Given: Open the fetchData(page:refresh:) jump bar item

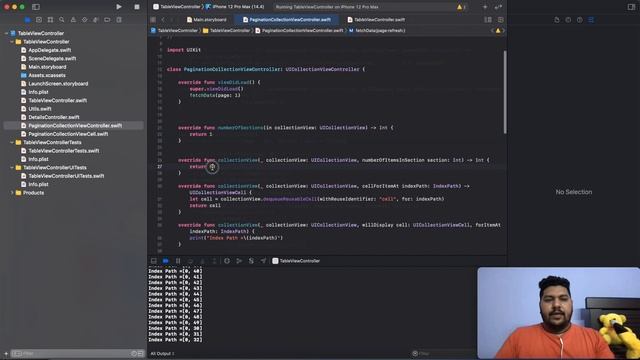Looking at the screenshot, I should click(377, 31).
